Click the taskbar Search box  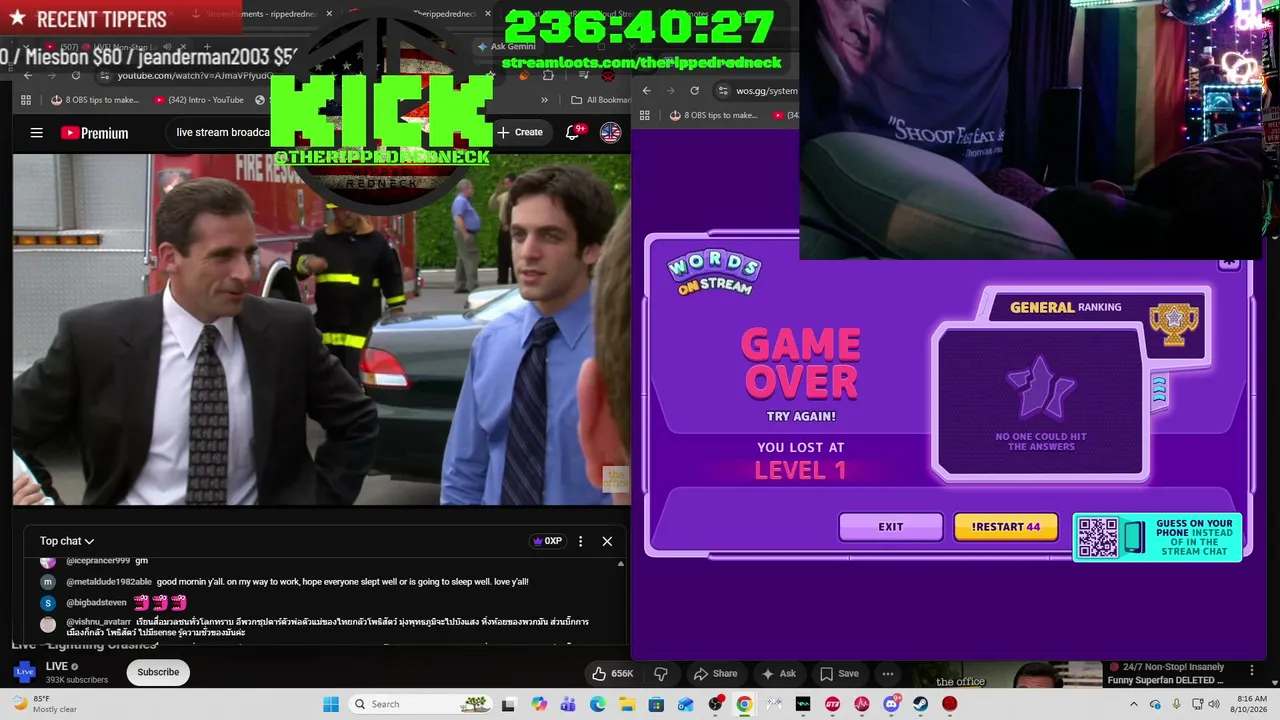click(421, 704)
